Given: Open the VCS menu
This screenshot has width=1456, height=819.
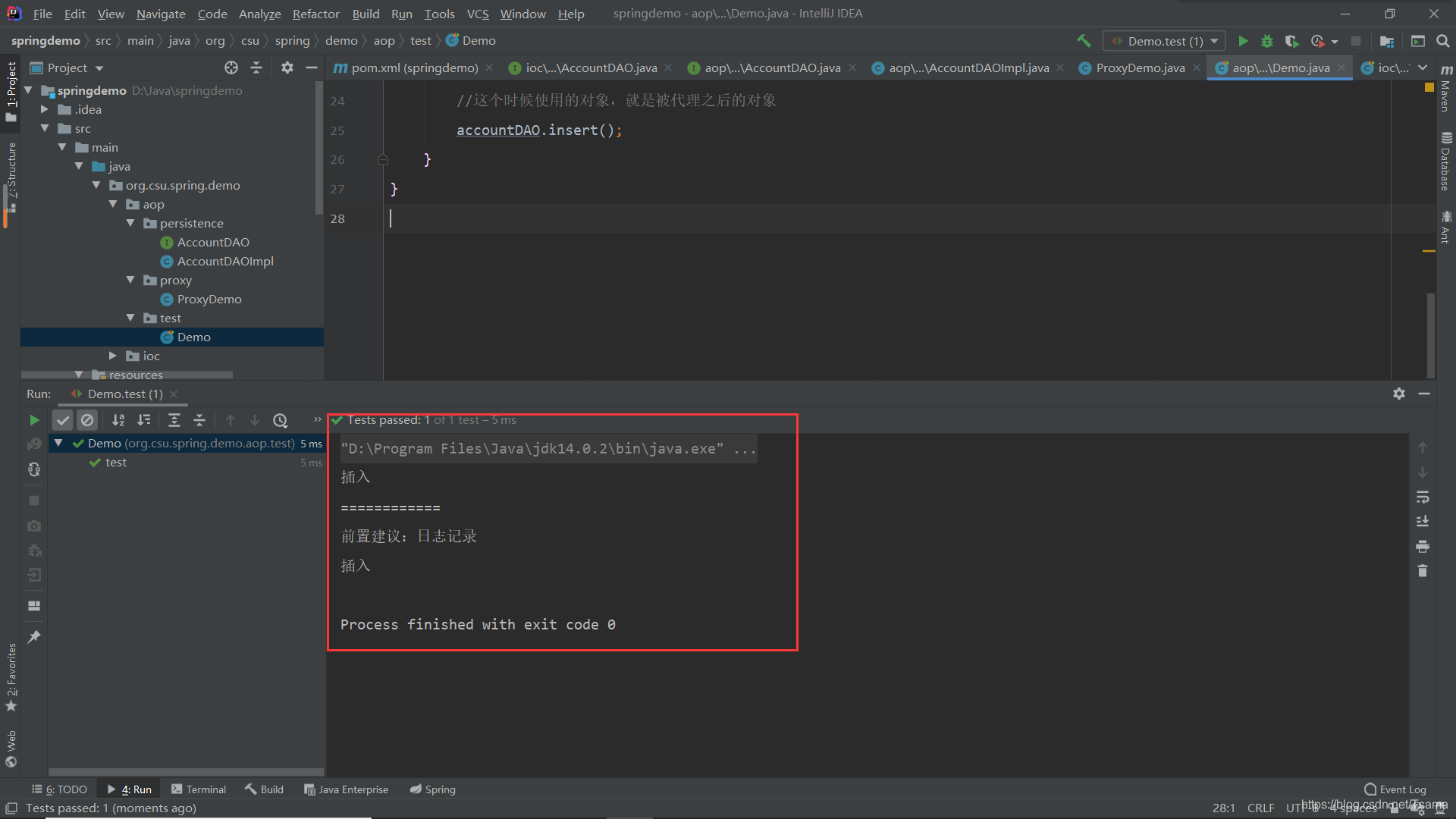Looking at the screenshot, I should 477,14.
